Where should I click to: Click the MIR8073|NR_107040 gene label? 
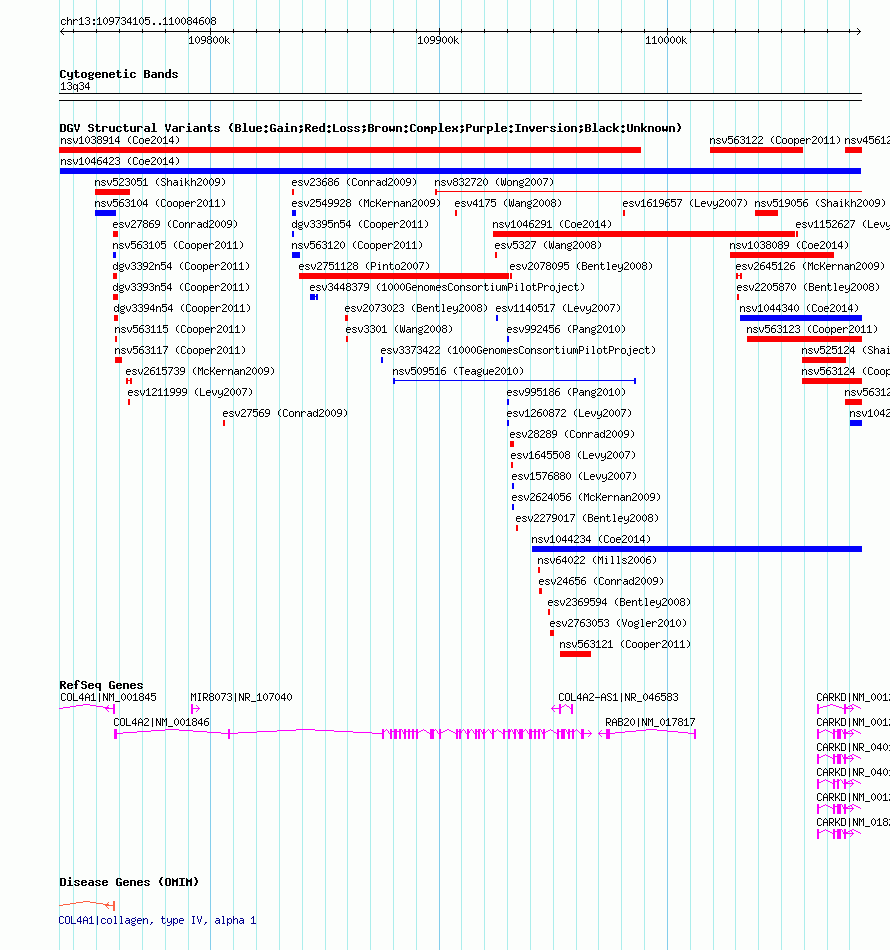point(241,697)
